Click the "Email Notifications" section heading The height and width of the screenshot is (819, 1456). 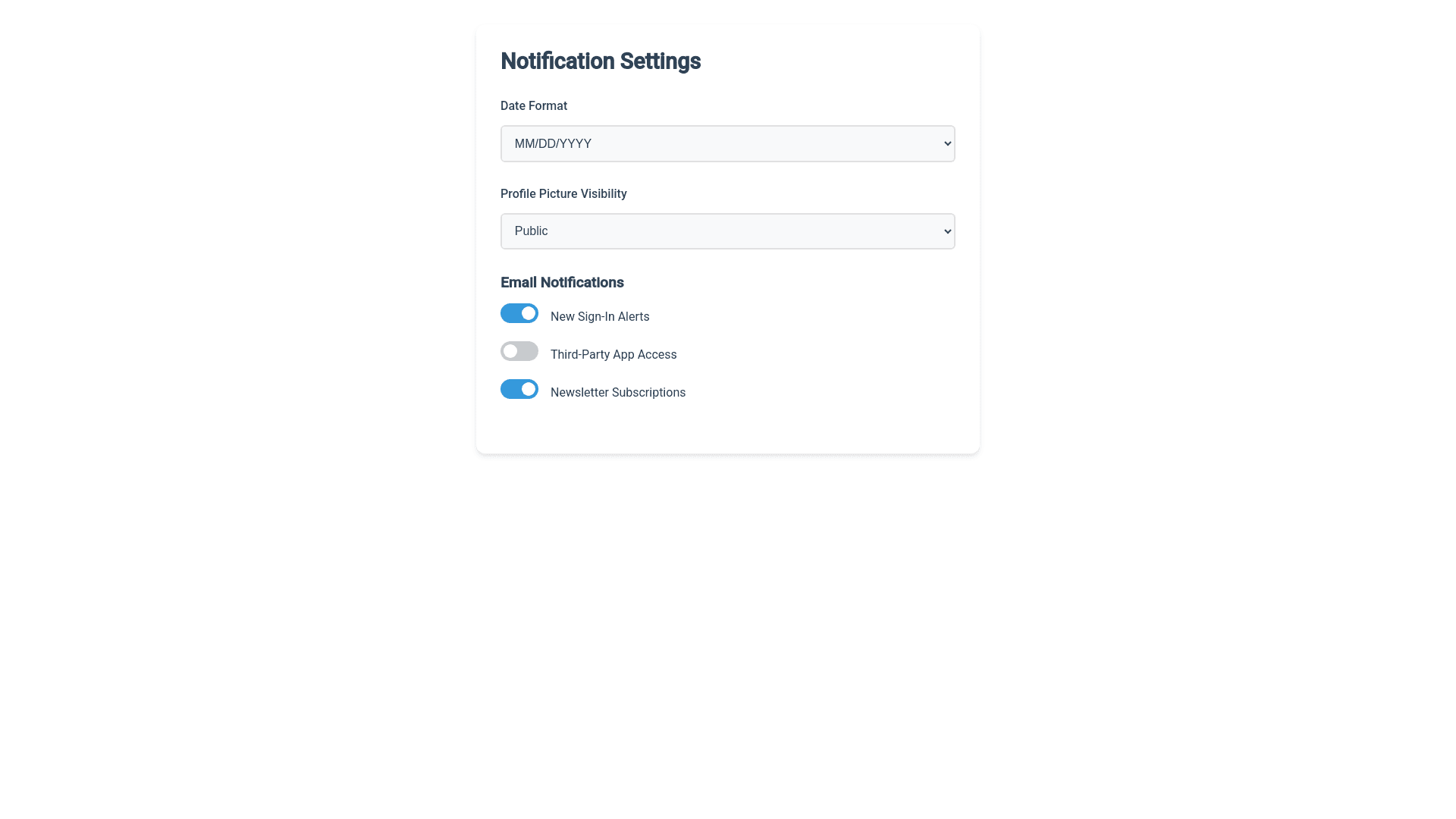coord(562,282)
